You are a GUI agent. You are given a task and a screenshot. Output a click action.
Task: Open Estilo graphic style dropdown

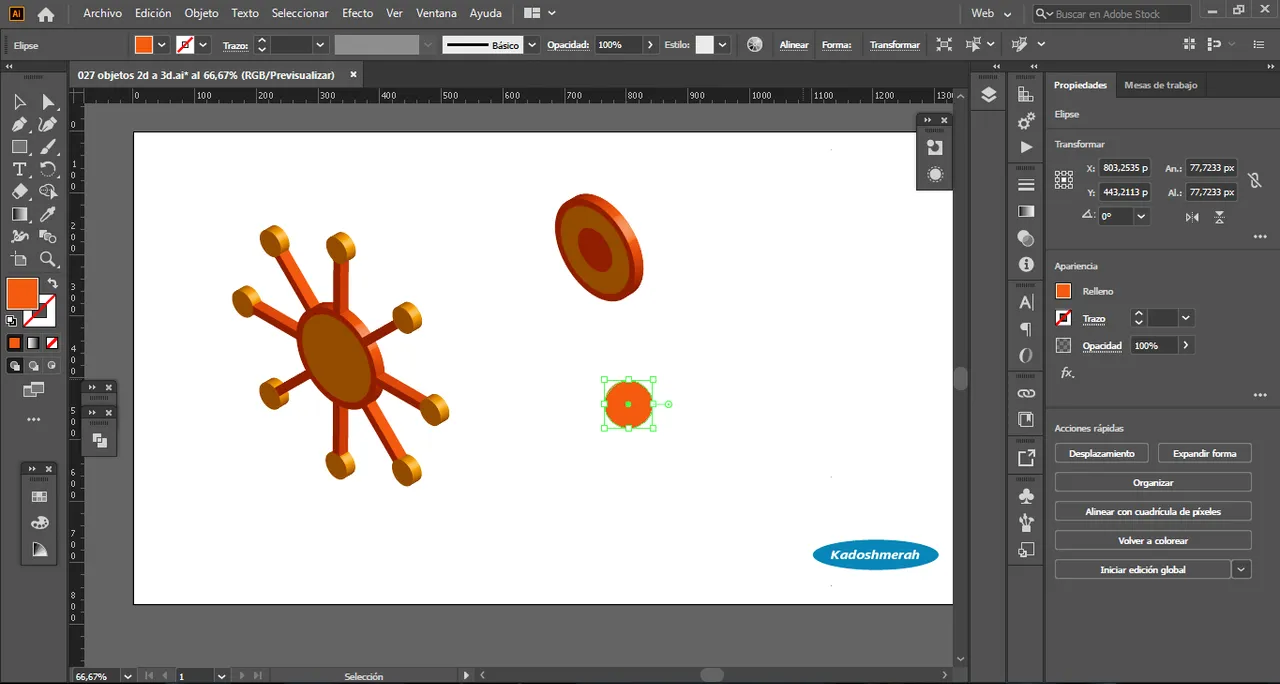pos(722,45)
